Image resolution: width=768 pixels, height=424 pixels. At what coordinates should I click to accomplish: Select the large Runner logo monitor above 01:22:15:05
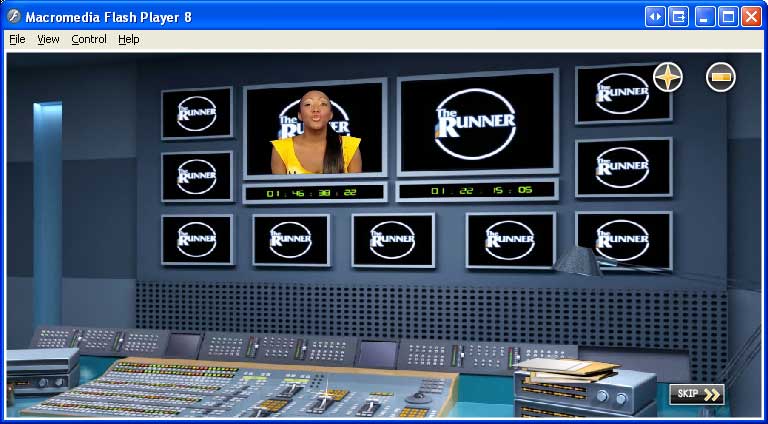(x=478, y=123)
